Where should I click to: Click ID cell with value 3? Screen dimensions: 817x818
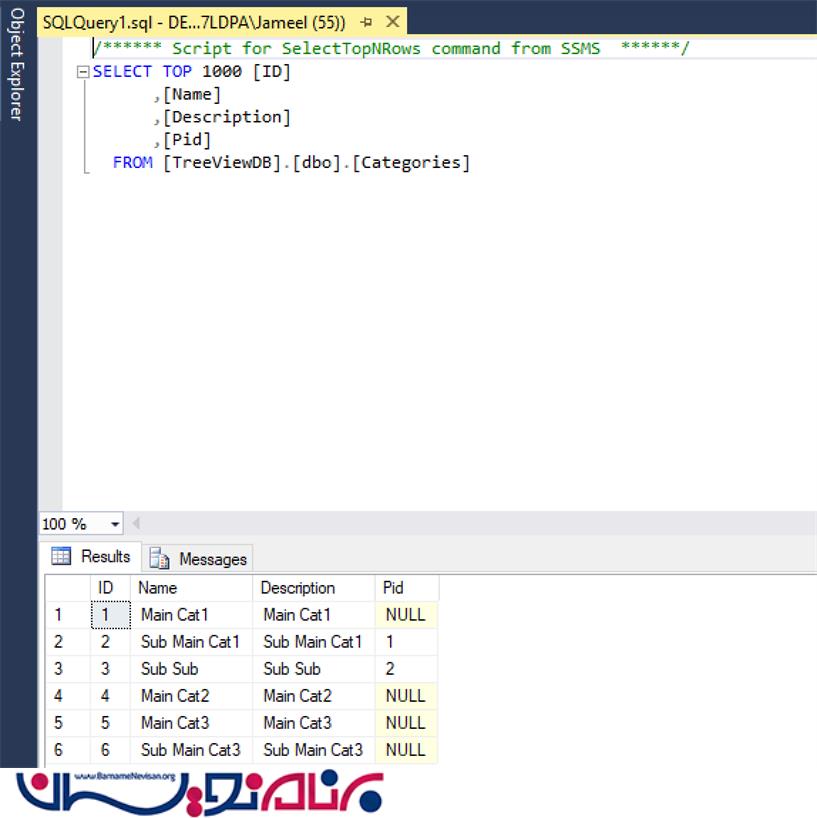[110, 669]
